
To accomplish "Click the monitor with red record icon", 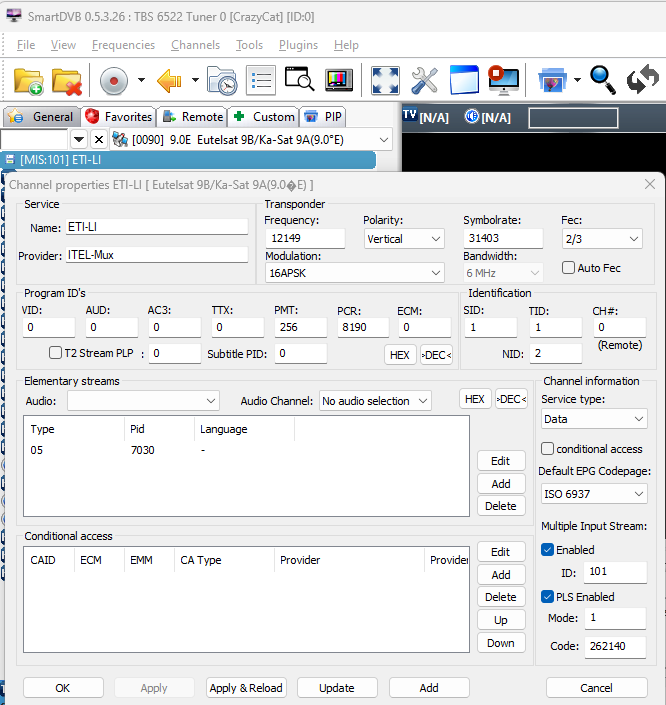I will tap(504, 80).
